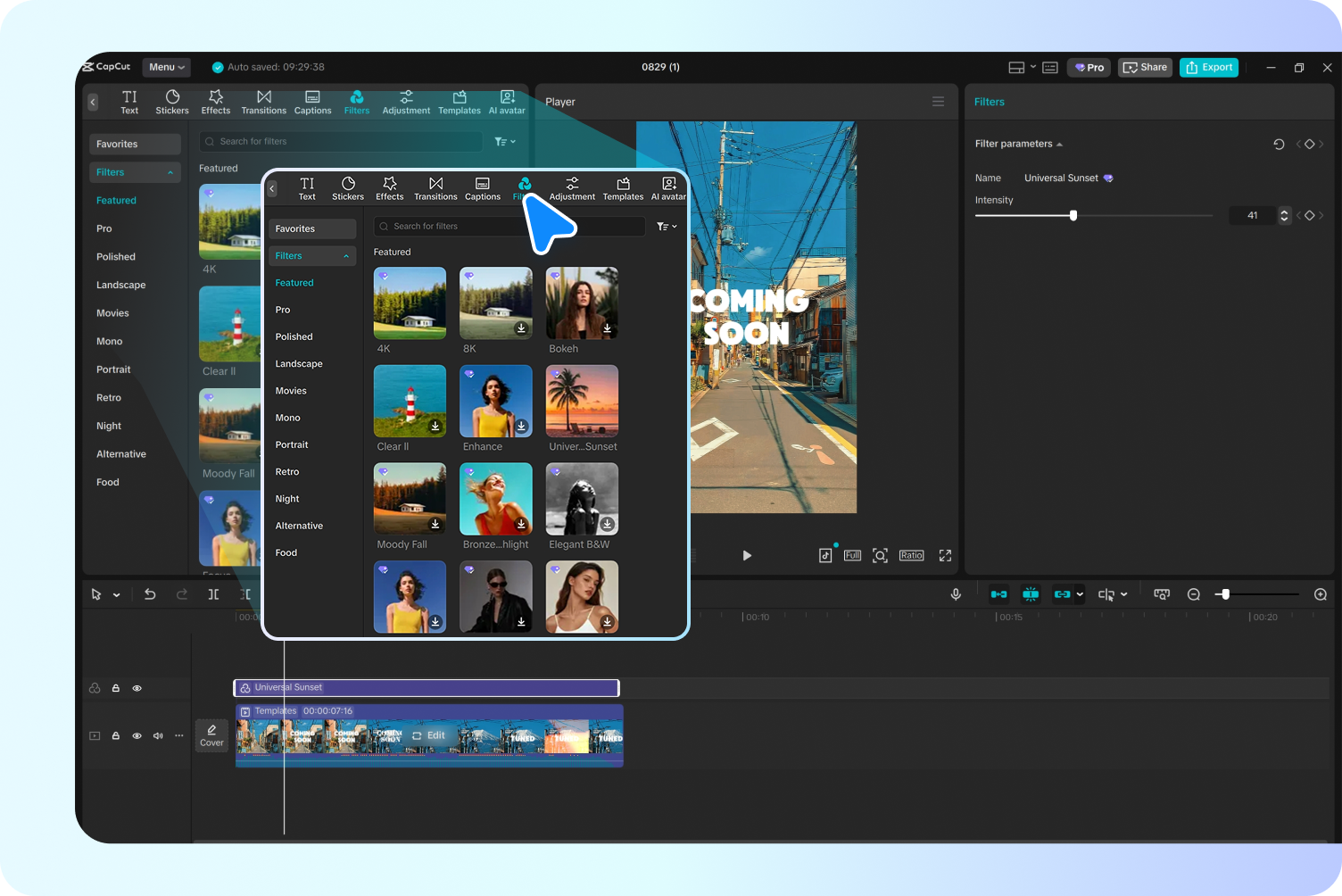Open the filter sorting dropdown next to search
Image resolution: width=1342 pixels, height=896 pixels.
[667, 226]
